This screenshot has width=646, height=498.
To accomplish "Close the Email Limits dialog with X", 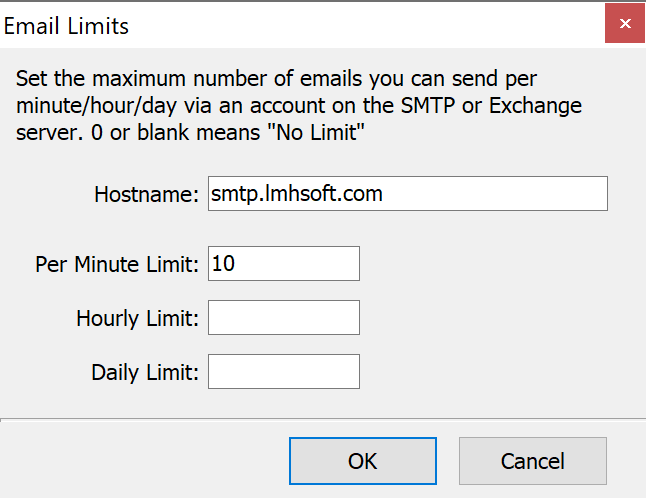I will coord(625,23).
